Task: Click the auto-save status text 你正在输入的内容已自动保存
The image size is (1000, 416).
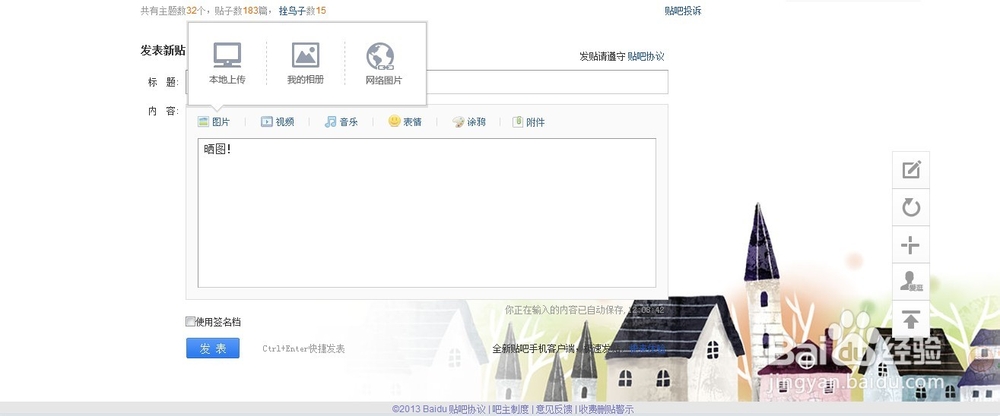Action: click(564, 310)
